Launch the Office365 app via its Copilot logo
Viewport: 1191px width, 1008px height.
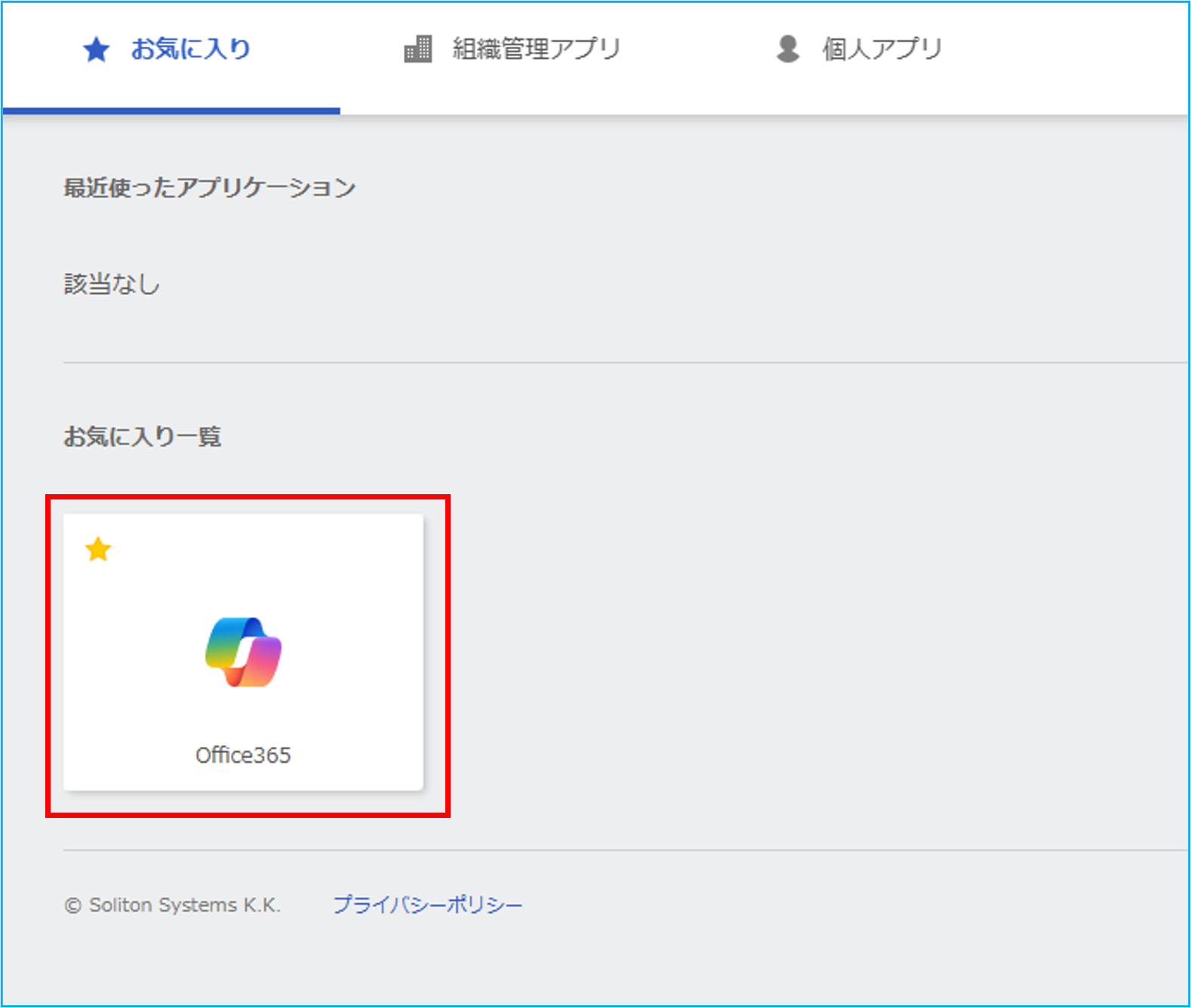[x=243, y=653]
